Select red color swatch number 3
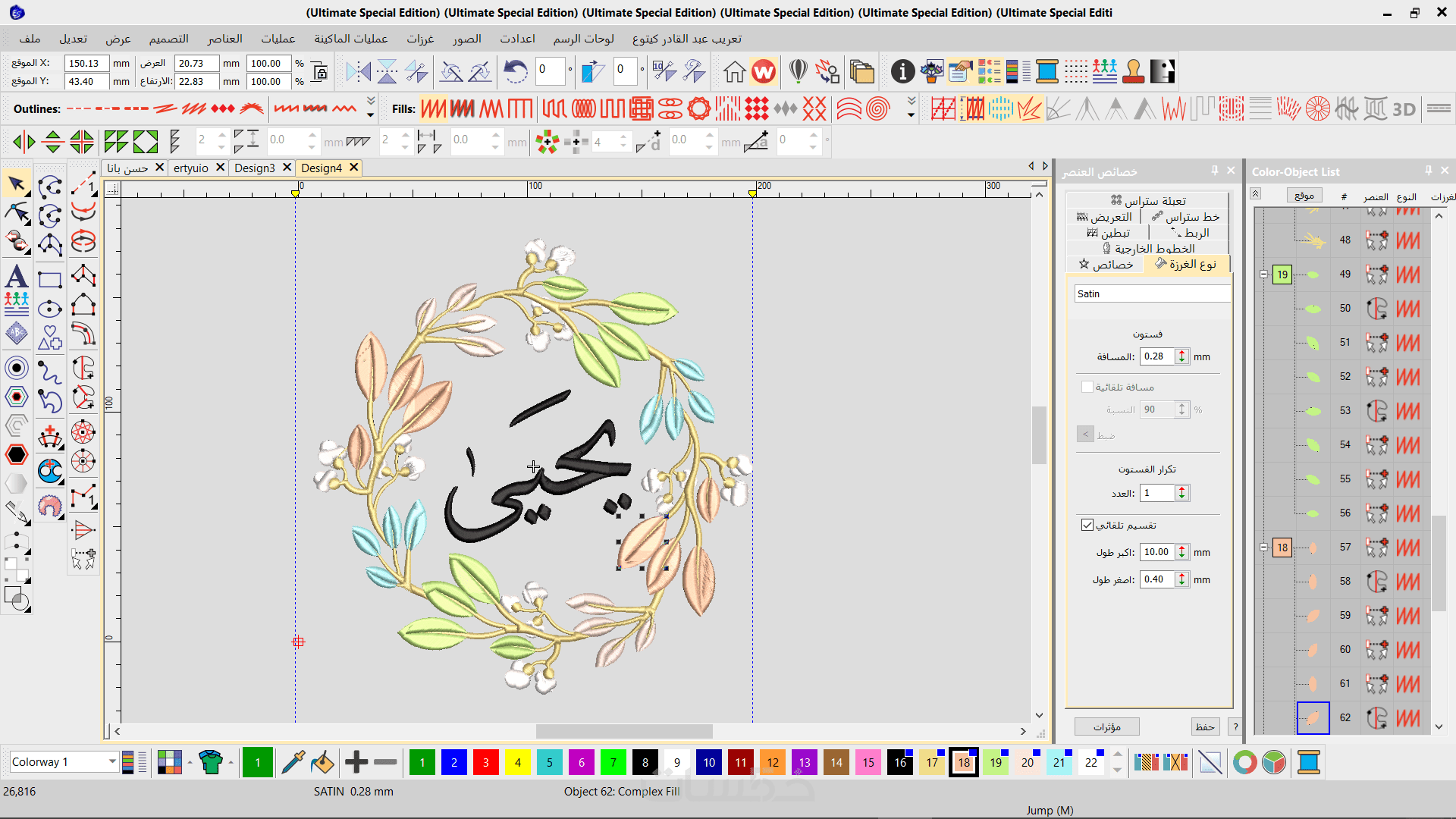The width and height of the screenshot is (1456, 819). (485, 762)
